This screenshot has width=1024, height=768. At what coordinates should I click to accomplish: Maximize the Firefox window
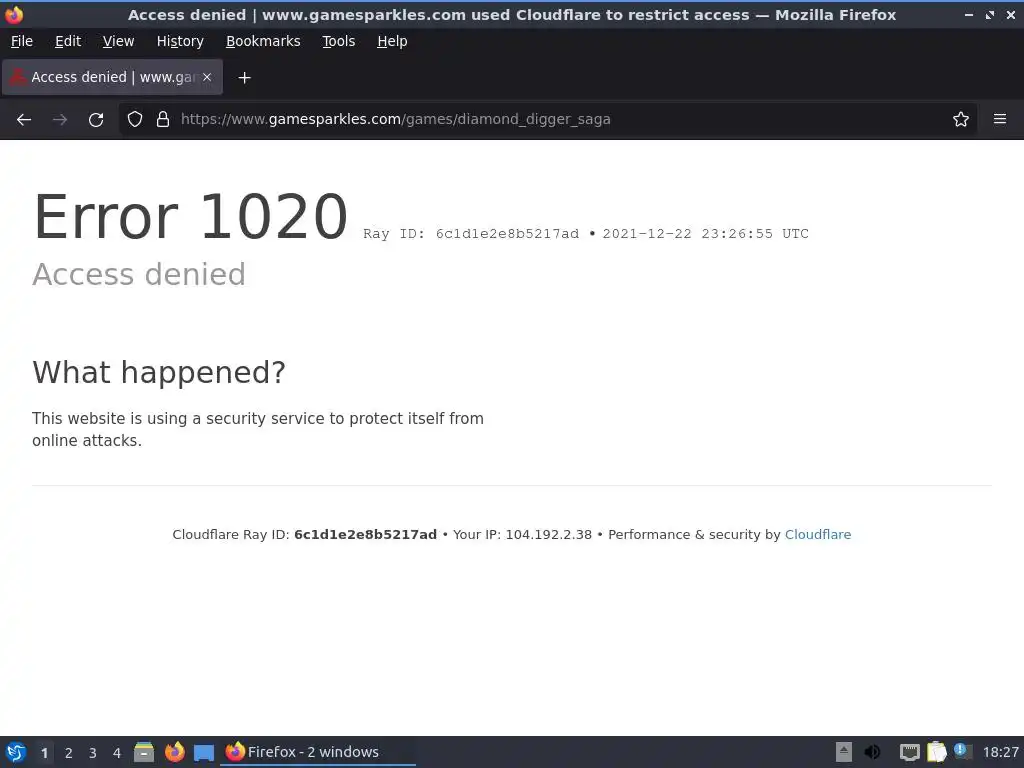(x=990, y=14)
